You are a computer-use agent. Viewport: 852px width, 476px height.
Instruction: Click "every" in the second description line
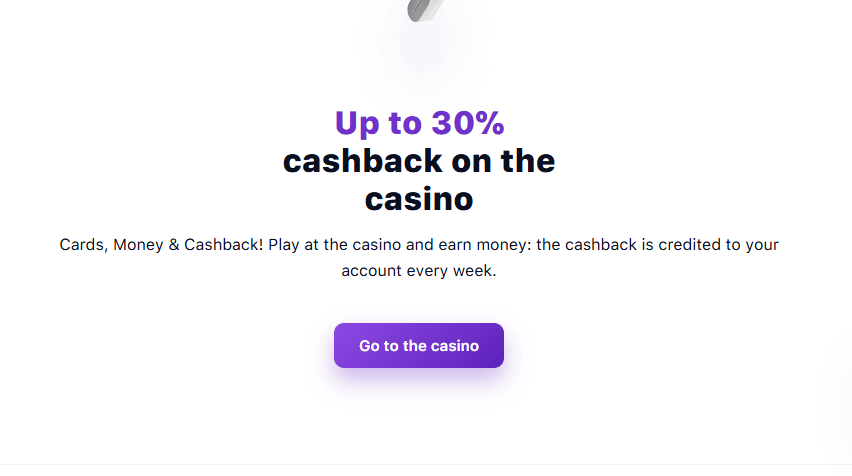click(427, 271)
